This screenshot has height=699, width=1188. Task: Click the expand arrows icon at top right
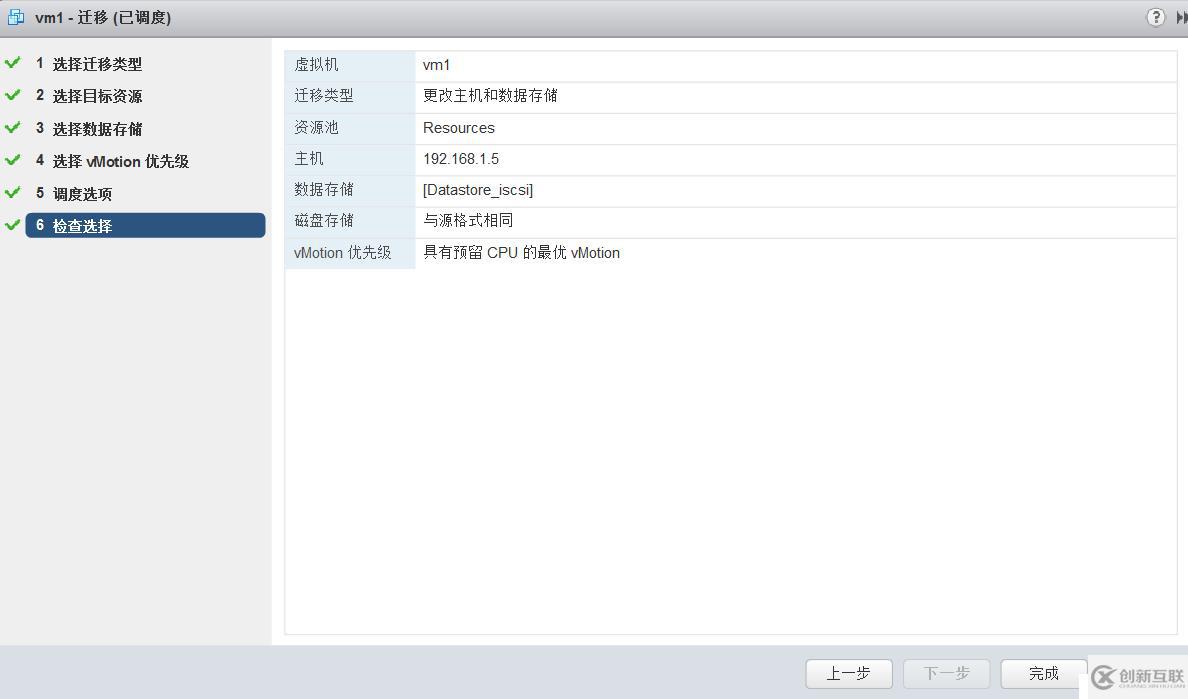click(x=1181, y=18)
